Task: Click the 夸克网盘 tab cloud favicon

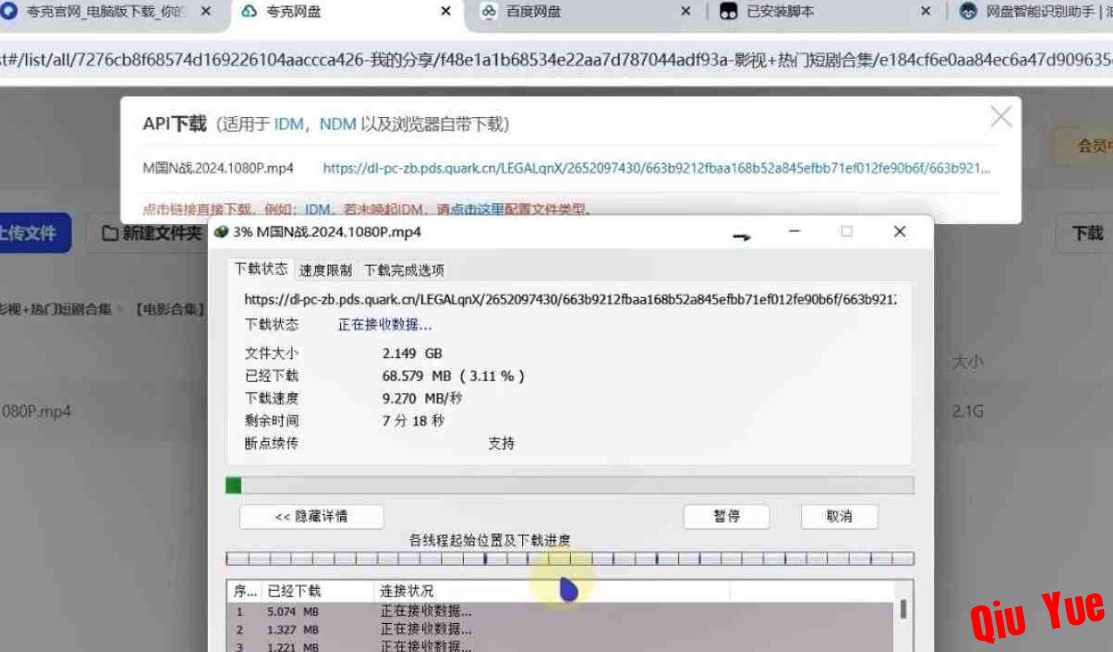Action: click(x=249, y=11)
